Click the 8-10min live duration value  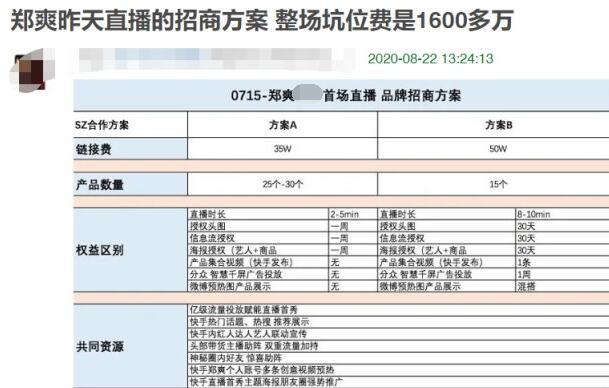(533, 214)
